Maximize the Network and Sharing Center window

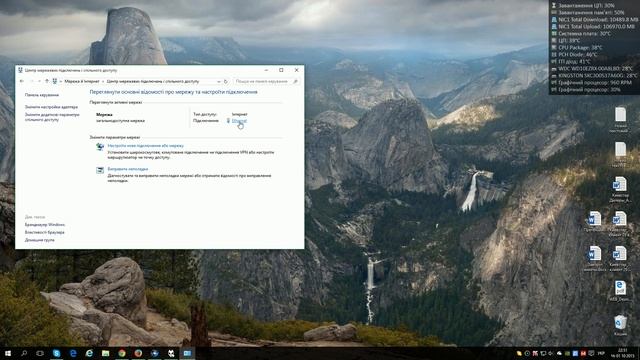pyautogui.click(x=281, y=70)
